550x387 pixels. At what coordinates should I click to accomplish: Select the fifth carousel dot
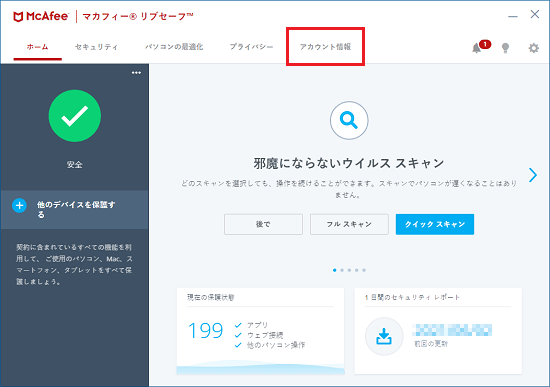coord(364,270)
